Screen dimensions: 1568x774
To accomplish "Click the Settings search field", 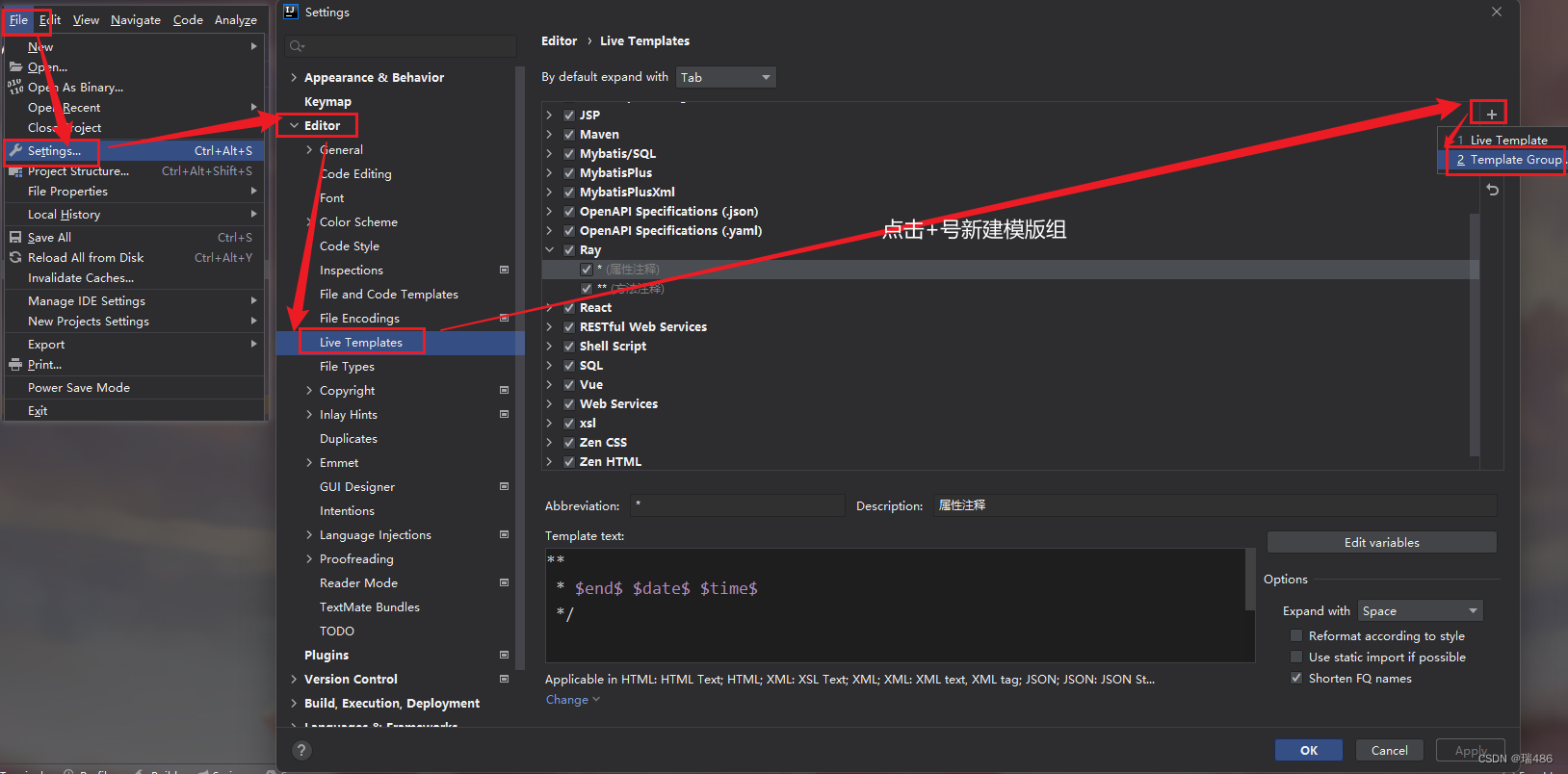I will pyautogui.click(x=401, y=46).
